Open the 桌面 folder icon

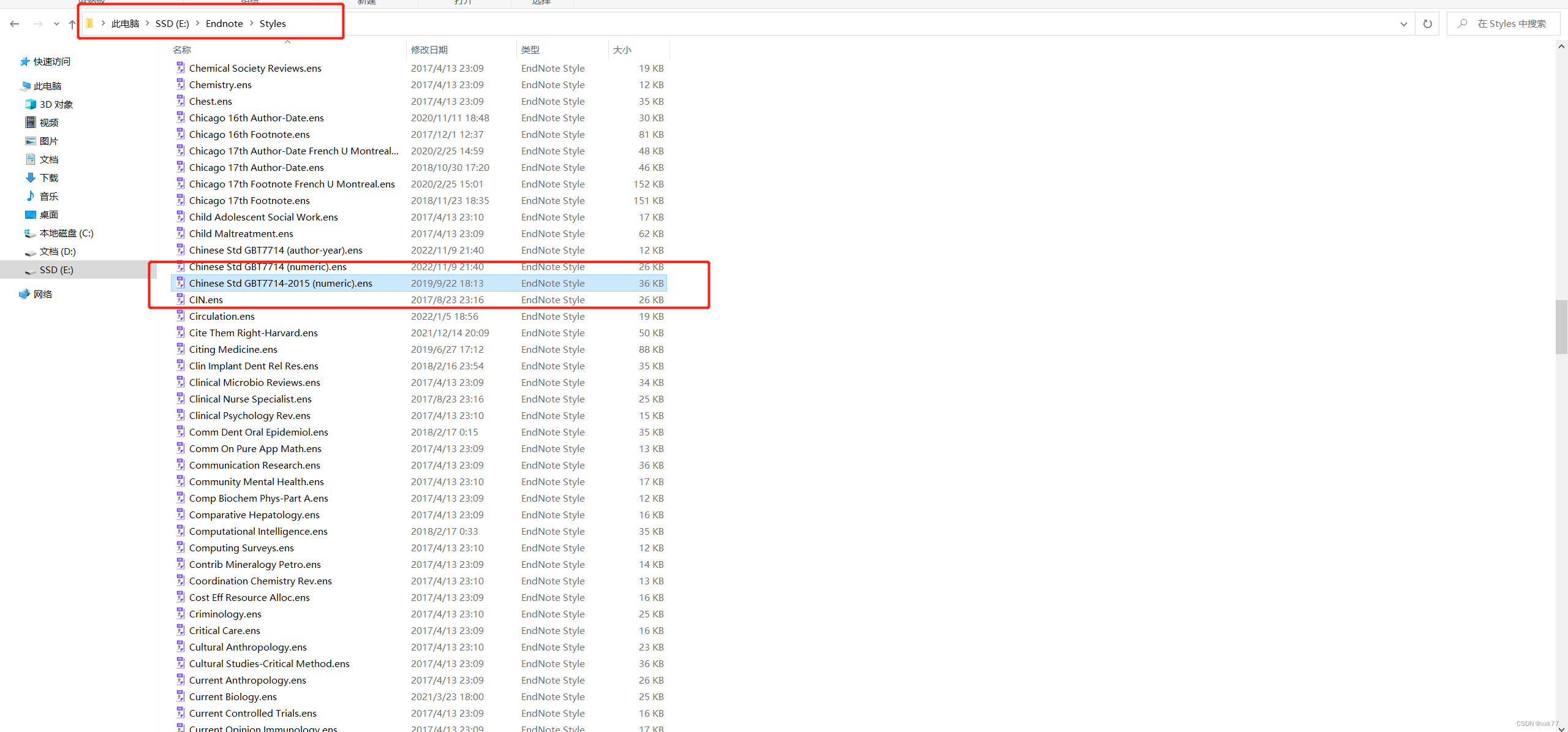(30, 215)
